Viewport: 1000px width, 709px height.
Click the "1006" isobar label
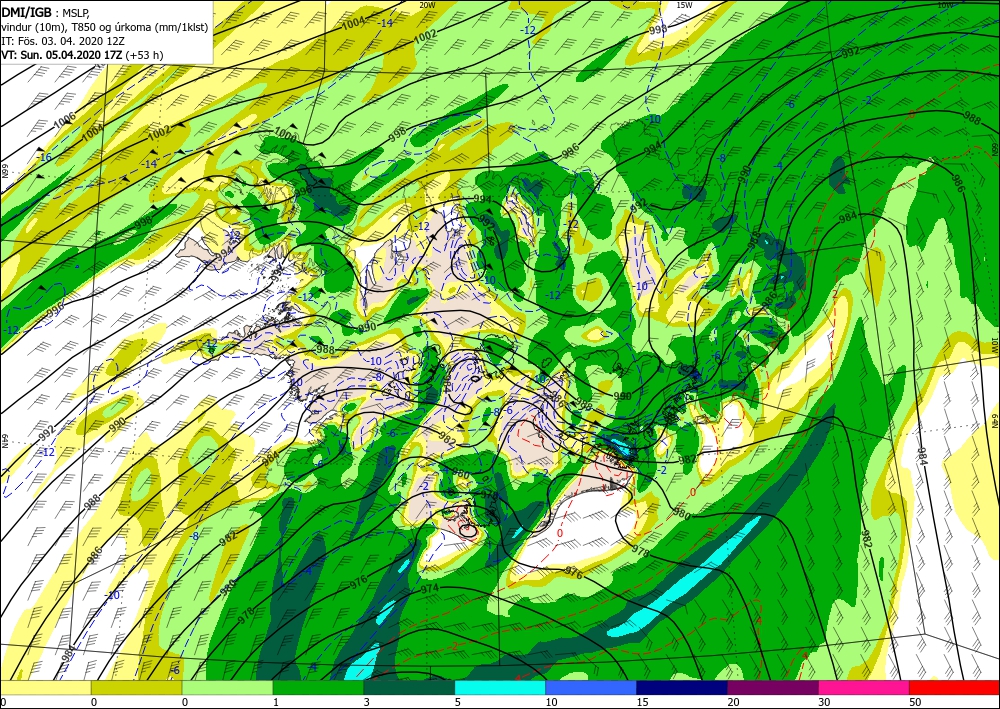click(x=64, y=119)
